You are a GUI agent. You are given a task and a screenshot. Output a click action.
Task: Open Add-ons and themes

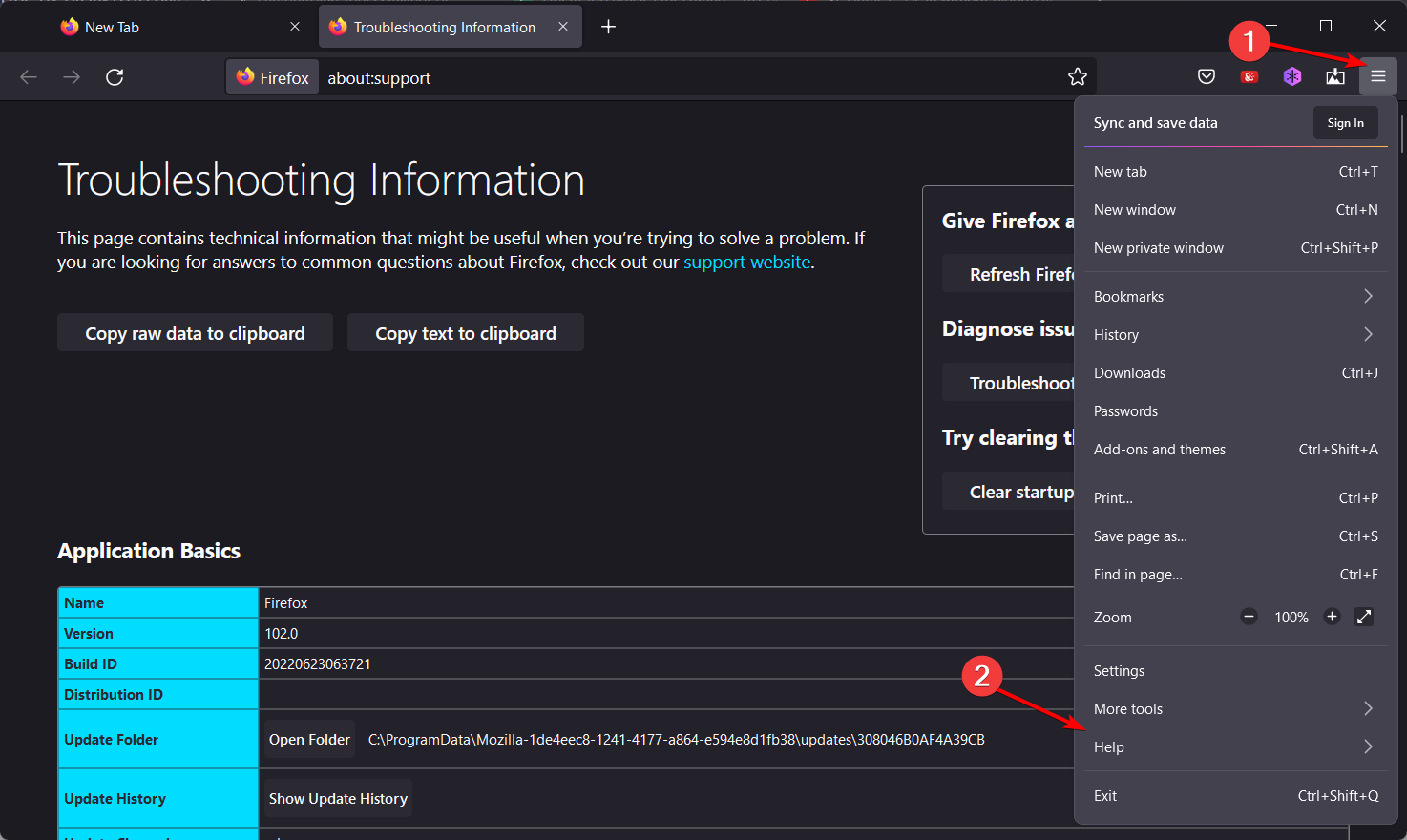tap(1236, 450)
